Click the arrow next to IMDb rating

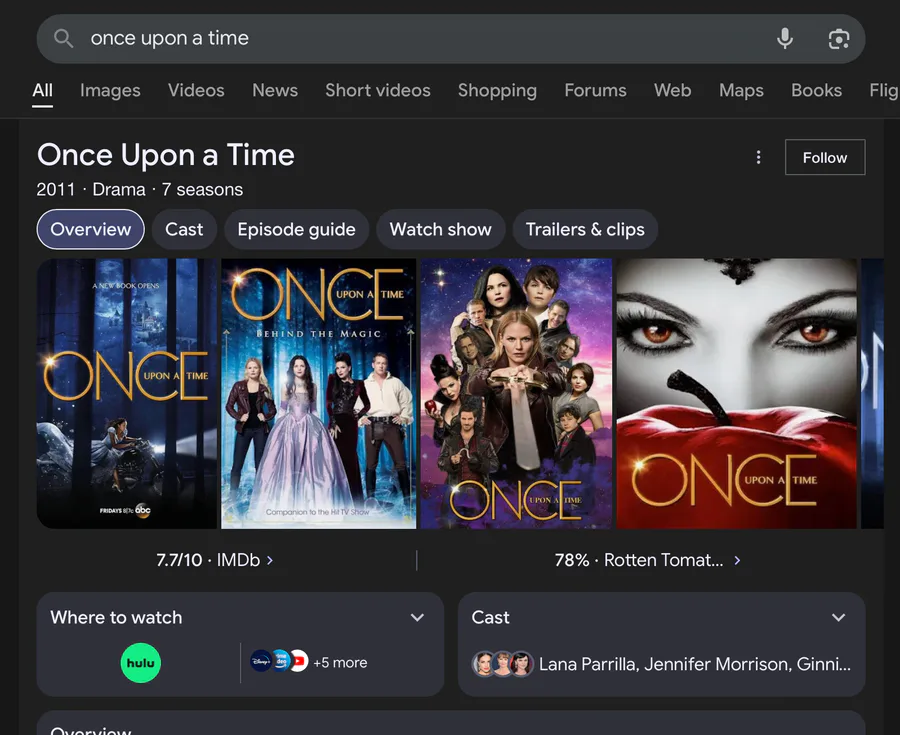click(x=270, y=560)
